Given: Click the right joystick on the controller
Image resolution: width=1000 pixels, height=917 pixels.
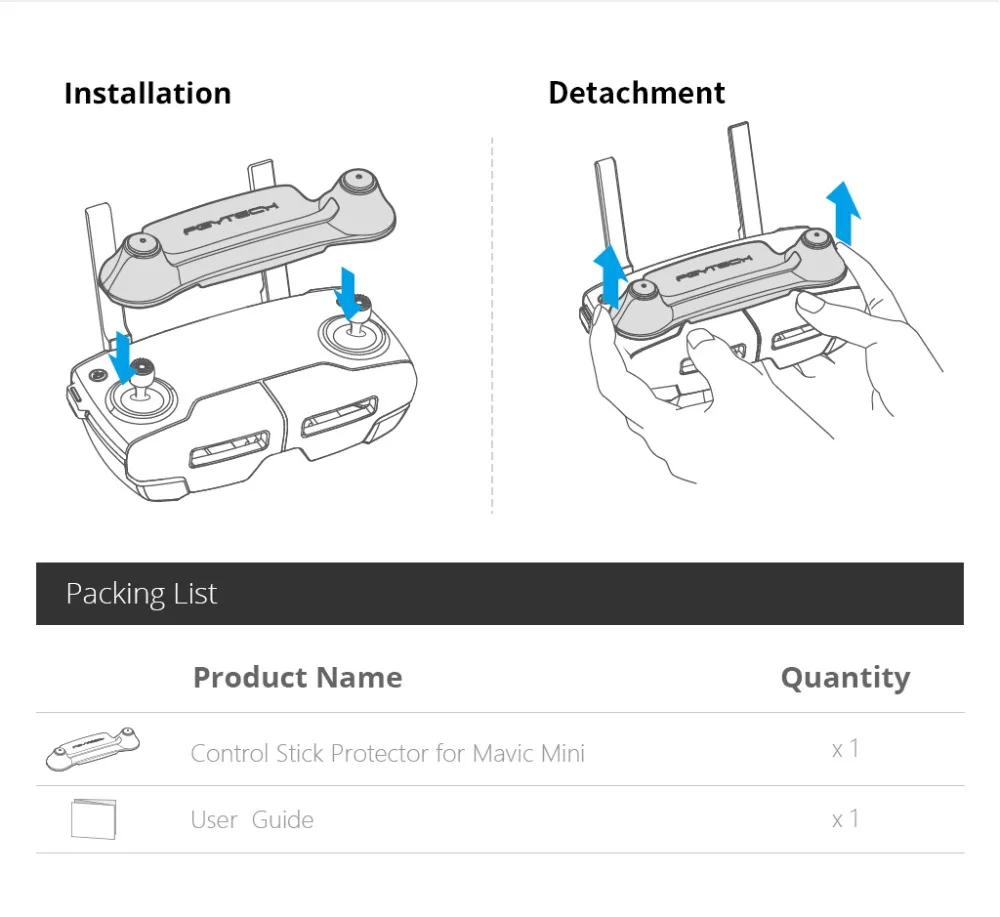Looking at the screenshot, I should point(357,325).
